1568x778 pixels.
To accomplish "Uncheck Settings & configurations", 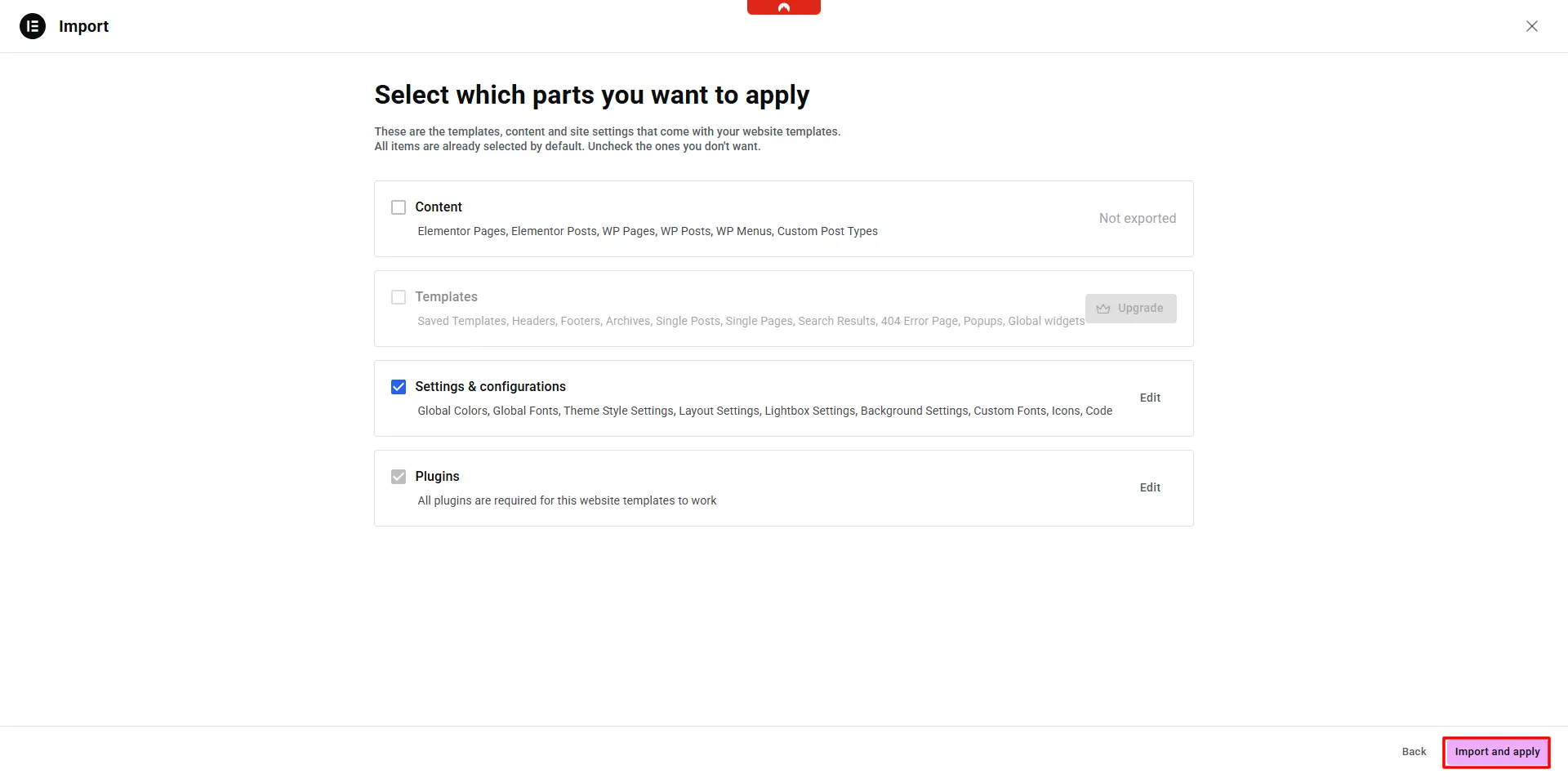I will point(399,387).
